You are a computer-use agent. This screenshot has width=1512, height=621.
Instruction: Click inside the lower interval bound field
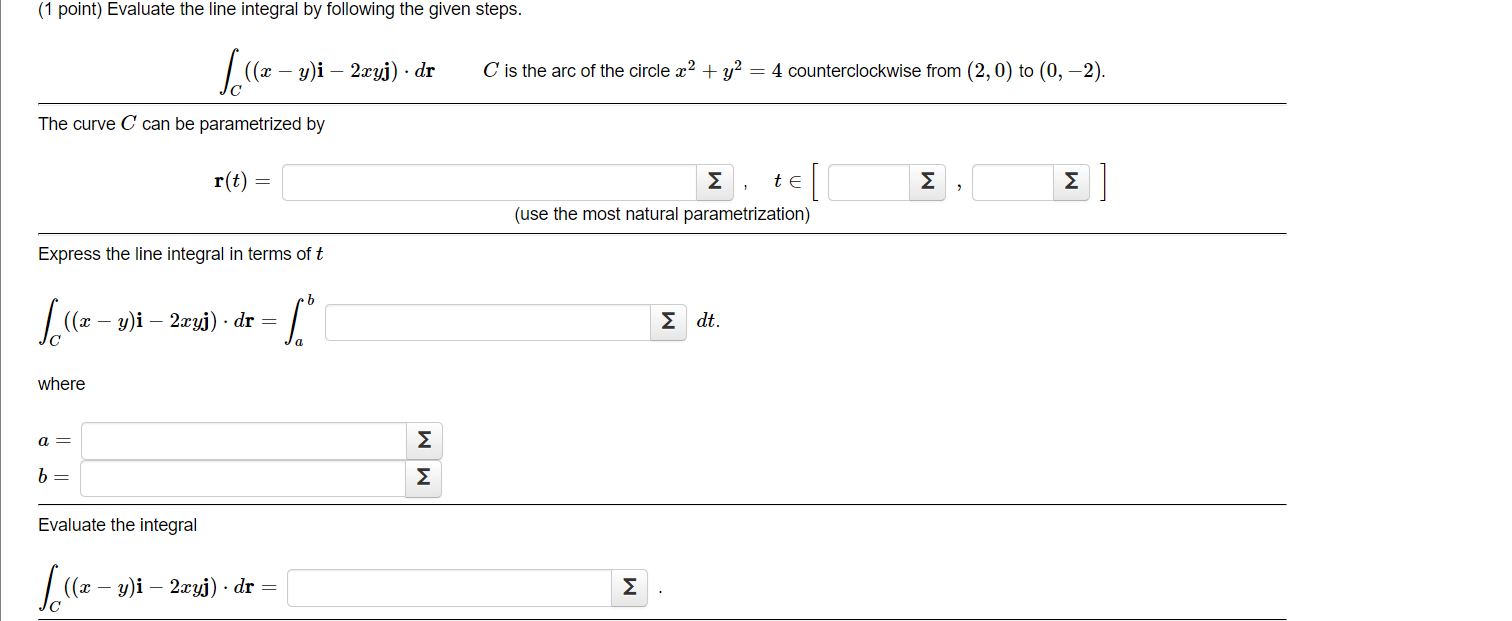(x=866, y=181)
